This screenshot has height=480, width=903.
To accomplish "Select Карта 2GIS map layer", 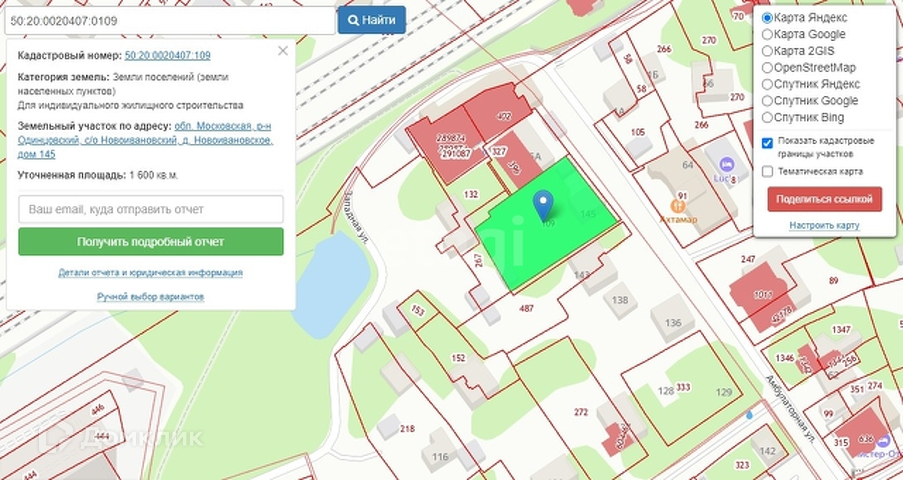I will point(767,51).
